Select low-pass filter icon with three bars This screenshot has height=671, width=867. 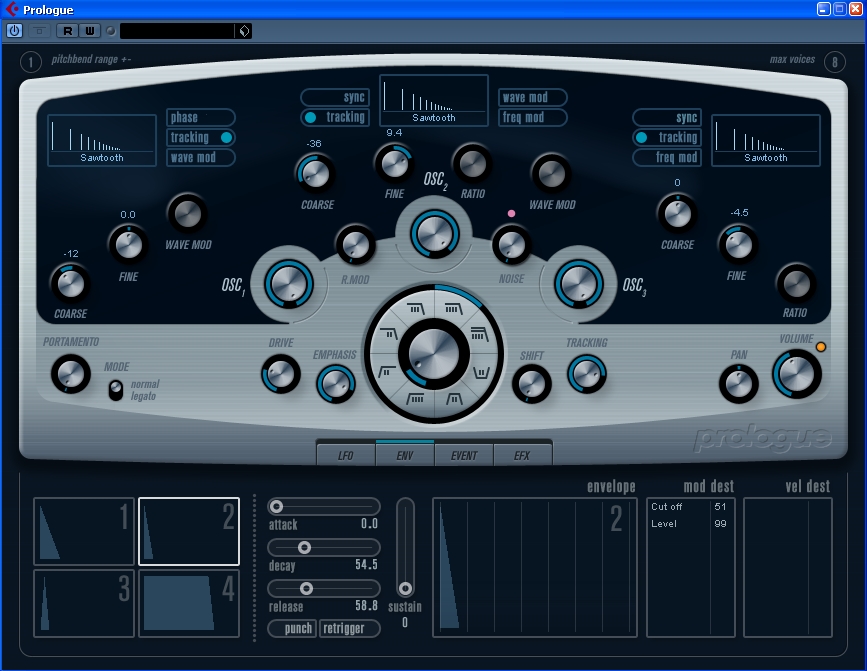point(415,309)
